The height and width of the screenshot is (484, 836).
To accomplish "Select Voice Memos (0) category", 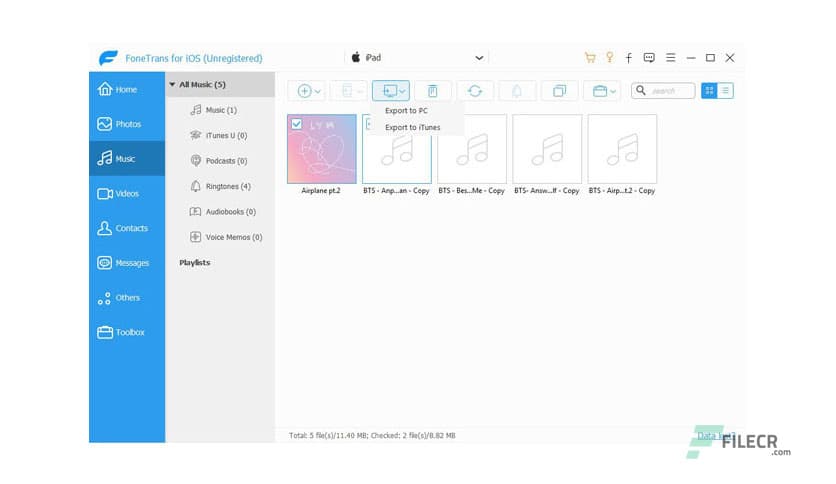I will [226, 237].
